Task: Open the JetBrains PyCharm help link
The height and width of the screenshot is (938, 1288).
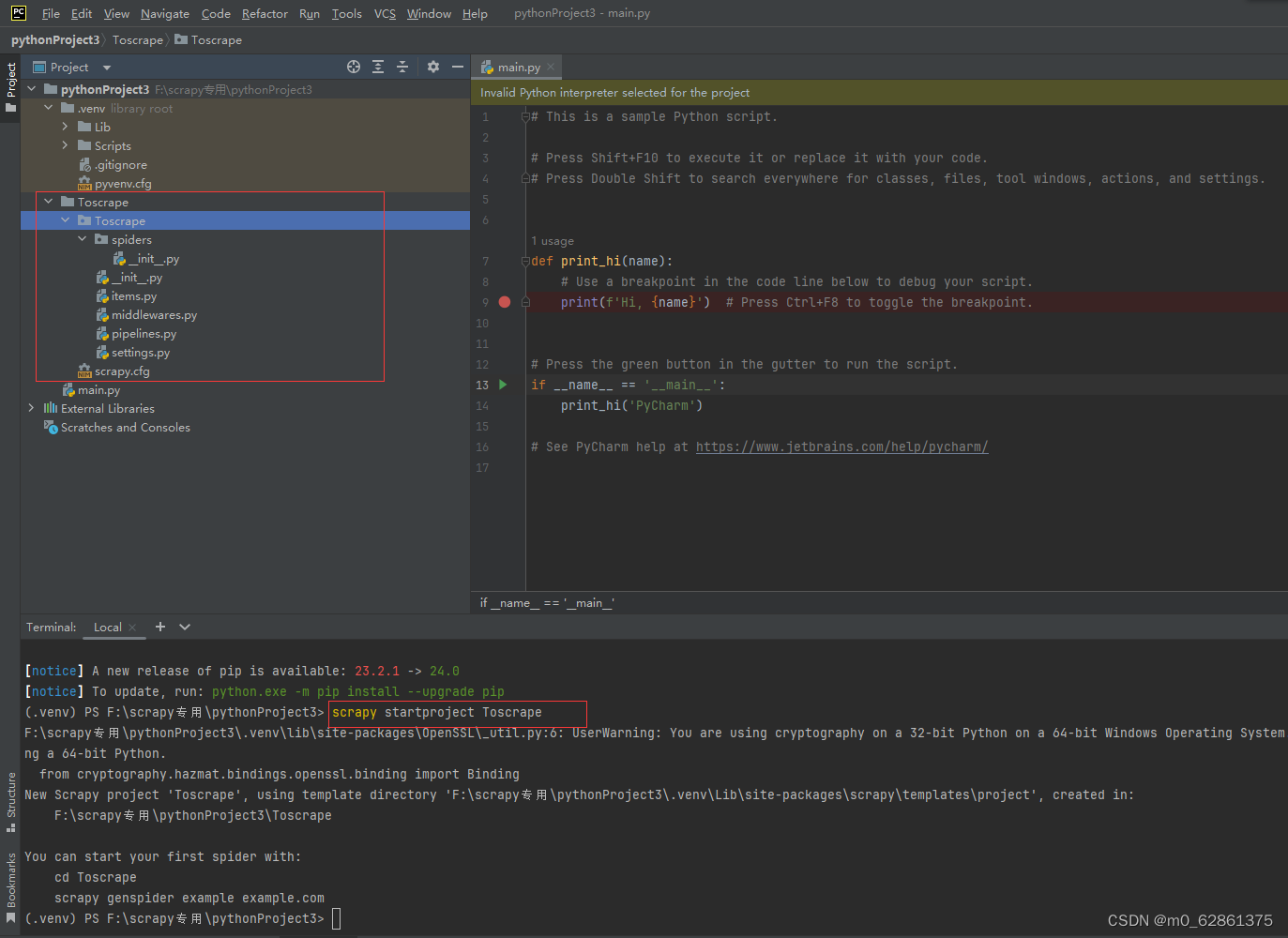Action: click(841, 446)
